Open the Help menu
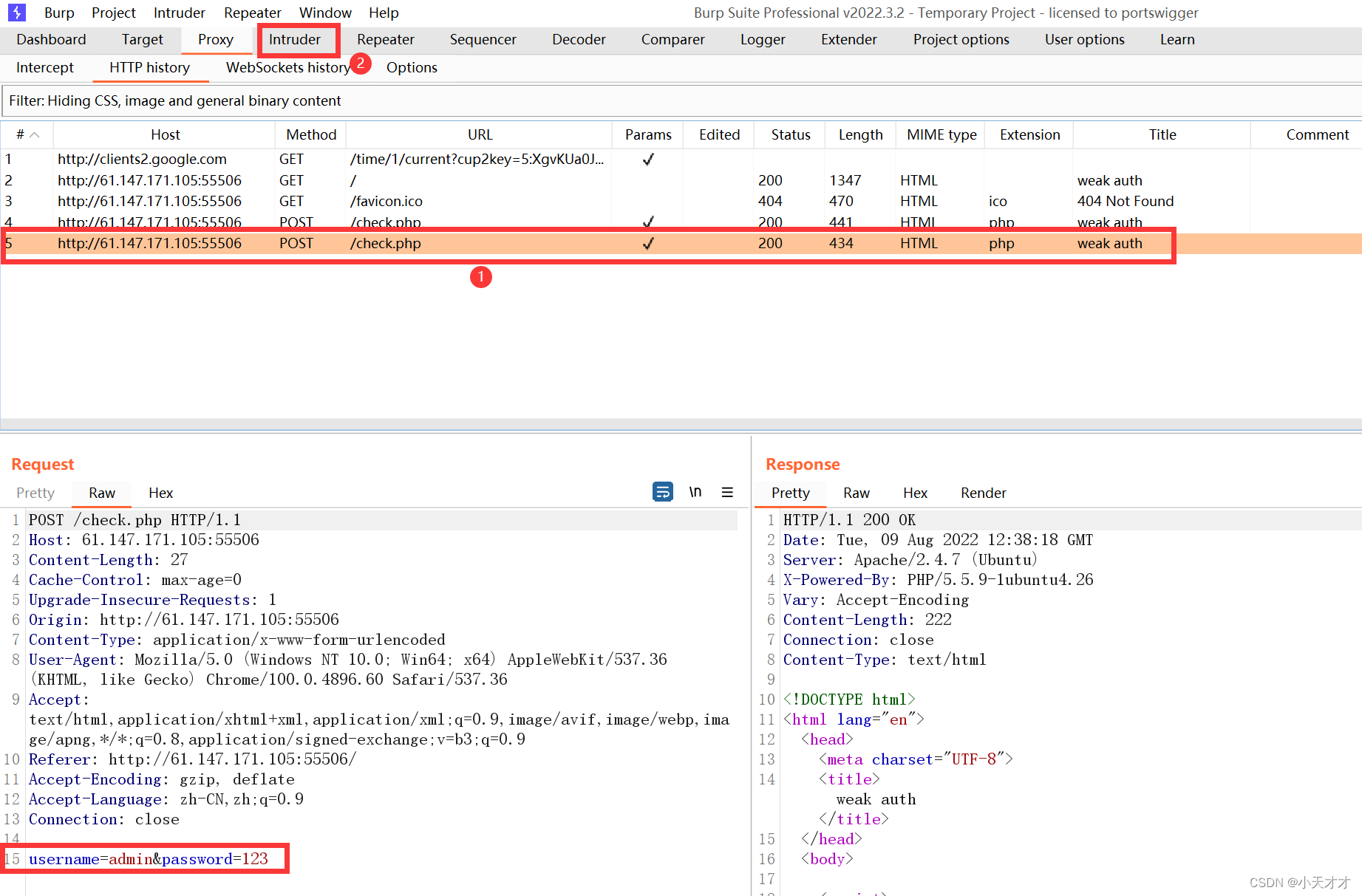Image resolution: width=1362 pixels, height=896 pixels. (x=384, y=13)
